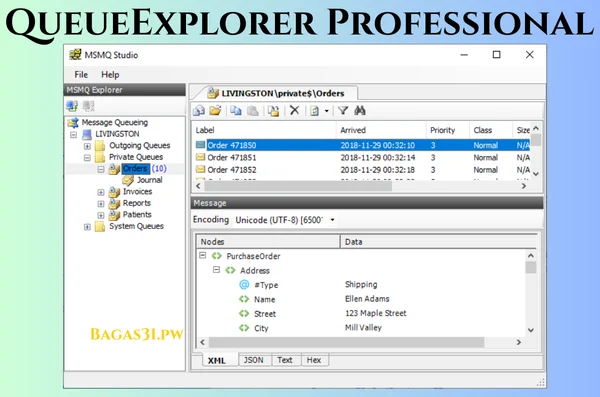Switch to the JSON tab
Image resolution: width=600 pixels, height=397 pixels.
pyautogui.click(x=254, y=360)
